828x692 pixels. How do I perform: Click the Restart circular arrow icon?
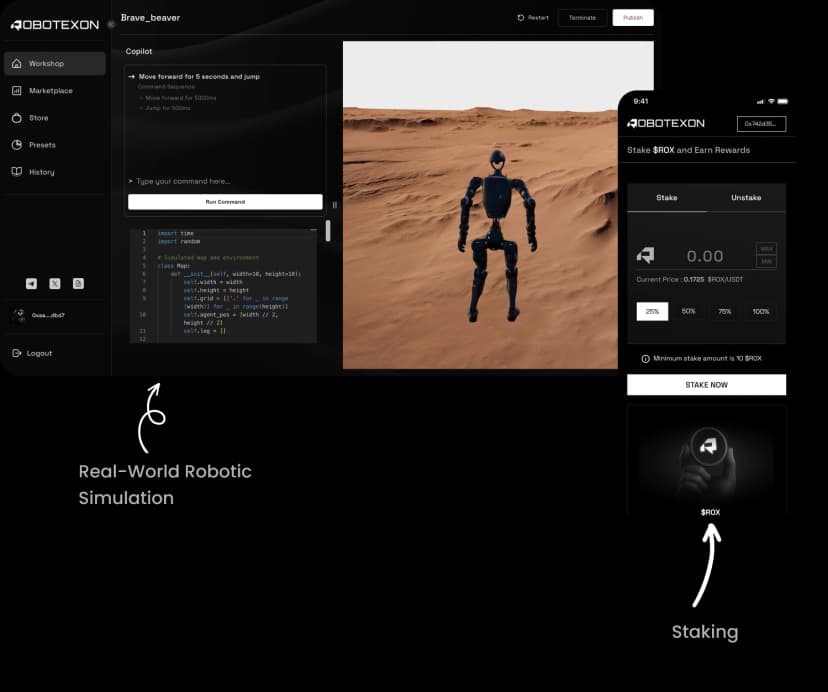[521, 18]
